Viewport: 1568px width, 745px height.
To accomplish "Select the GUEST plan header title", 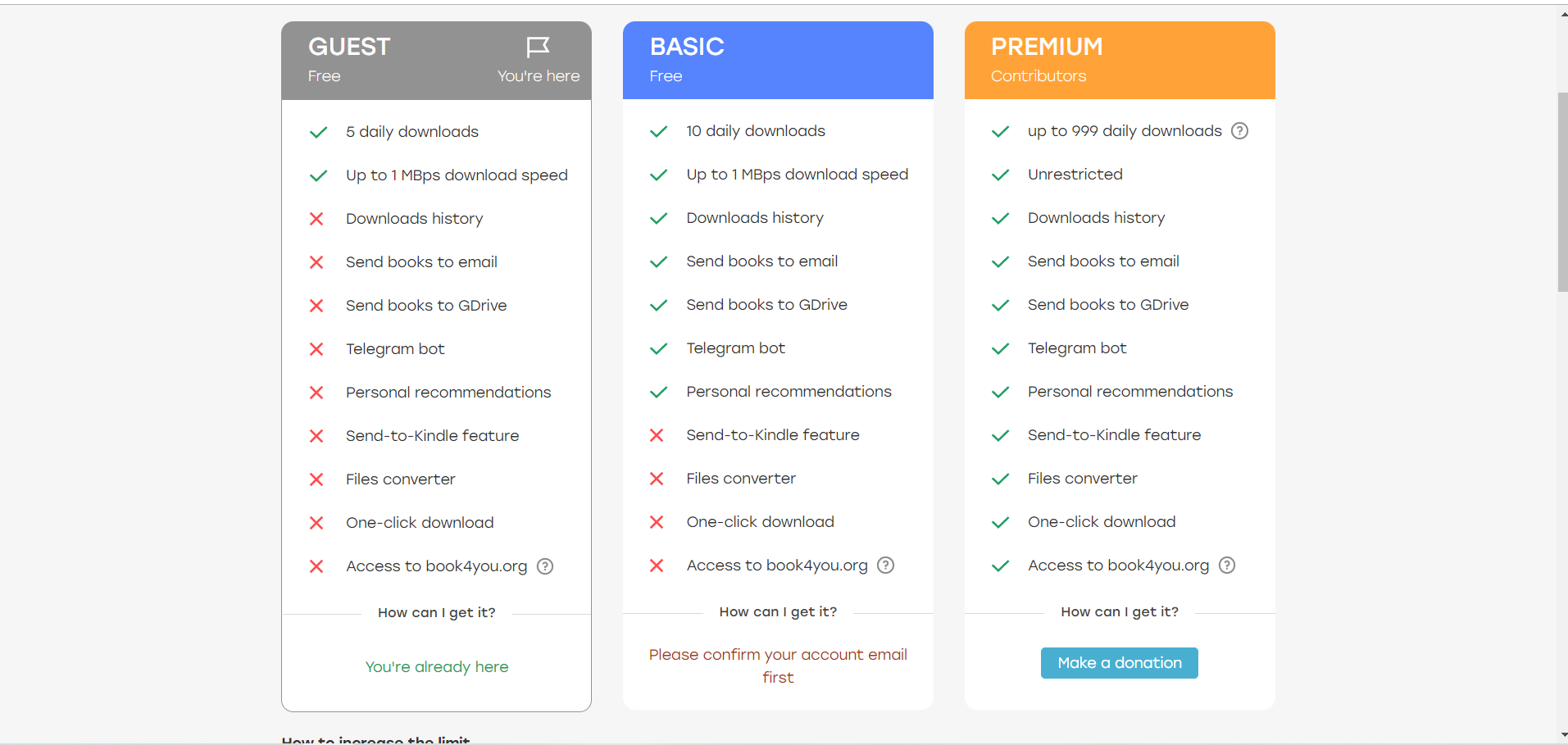I will coord(349,47).
